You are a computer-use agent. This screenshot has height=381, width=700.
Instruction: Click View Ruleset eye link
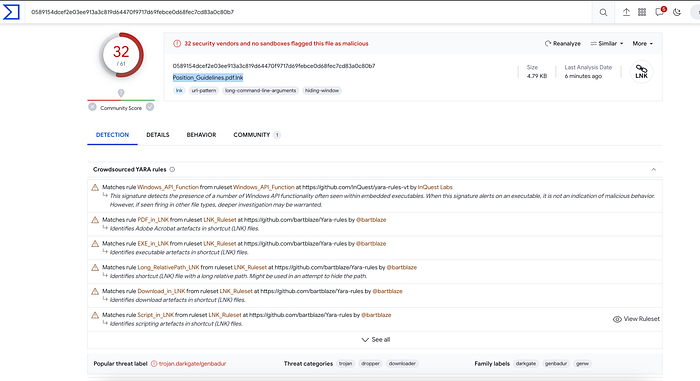636,319
